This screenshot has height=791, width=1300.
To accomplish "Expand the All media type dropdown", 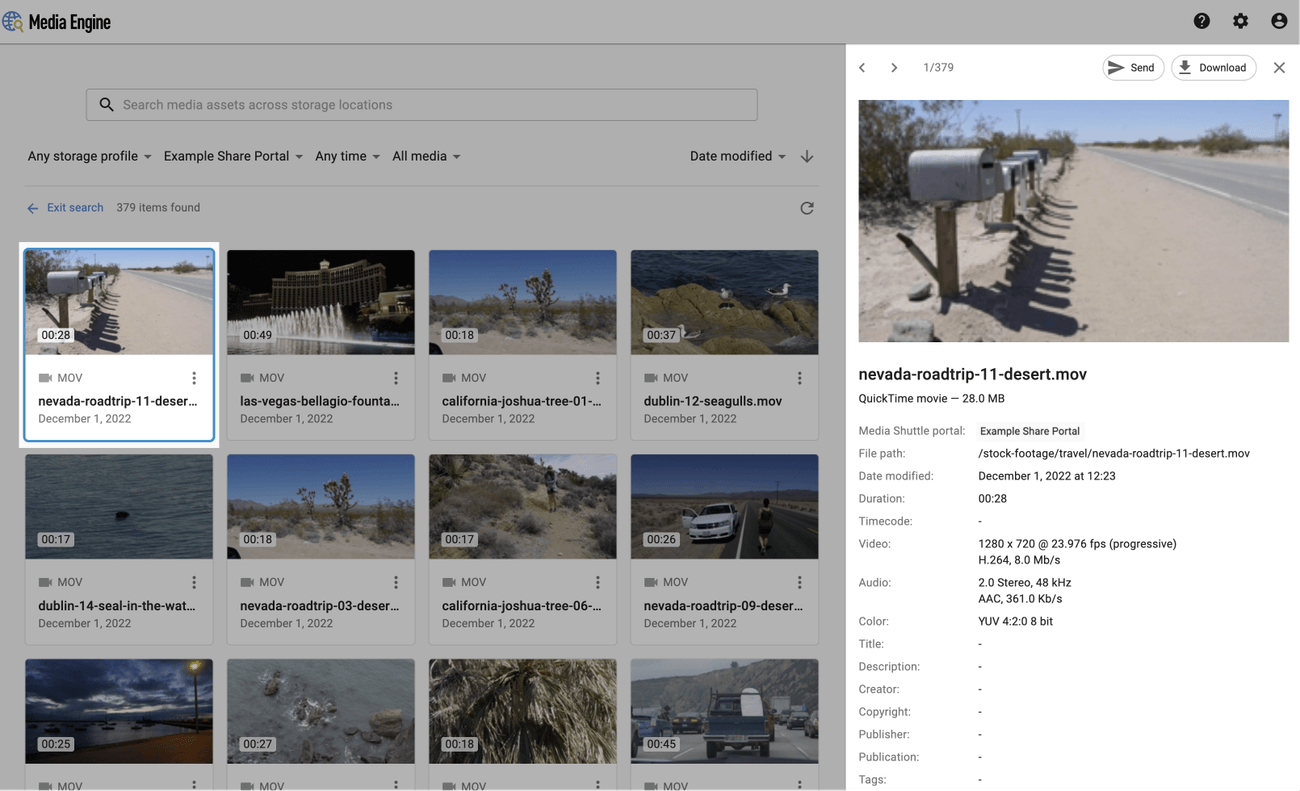I will [x=425, y=156].
